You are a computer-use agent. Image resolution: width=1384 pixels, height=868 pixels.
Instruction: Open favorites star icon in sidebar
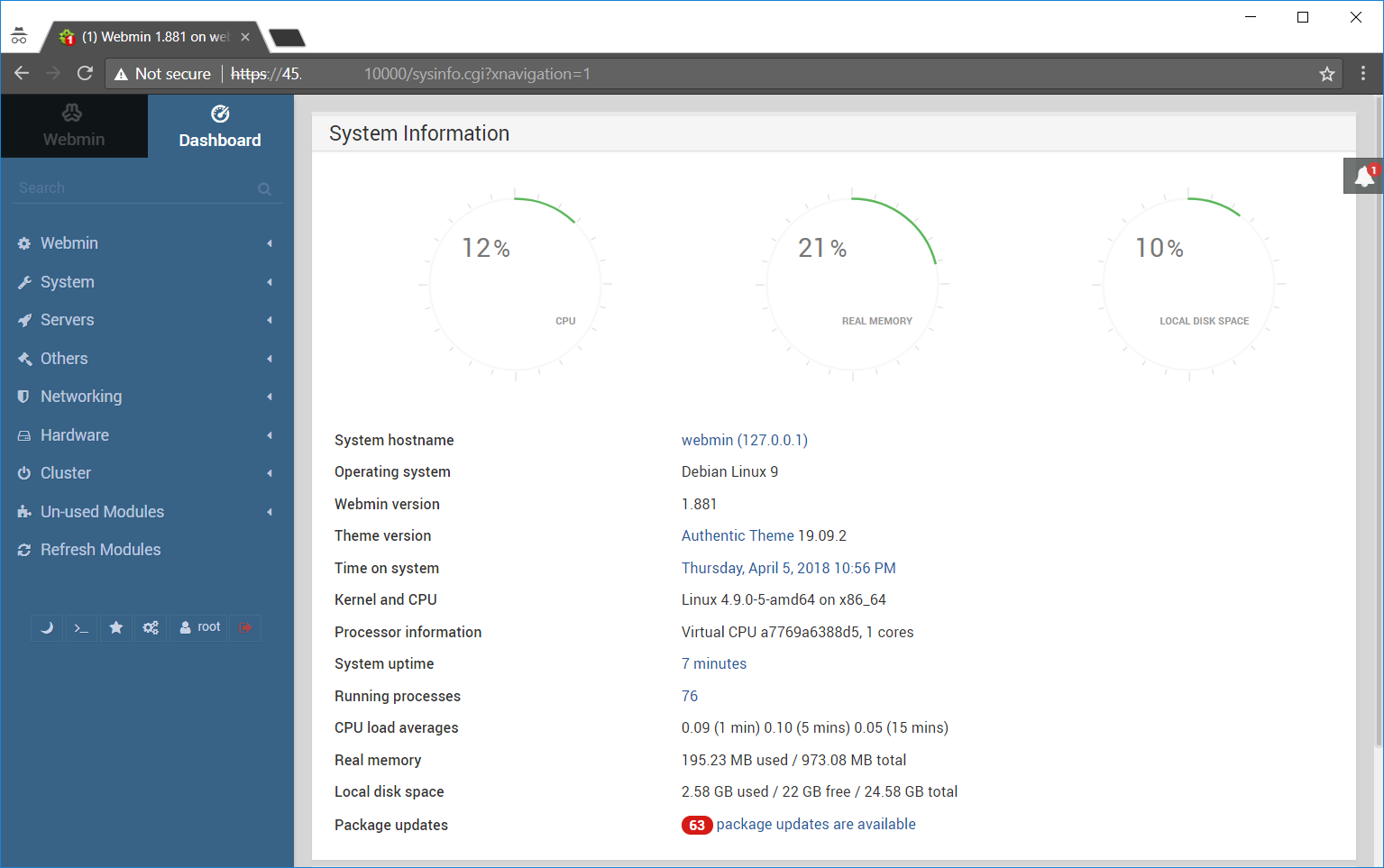pyautogui.click(x=116, y=627)
